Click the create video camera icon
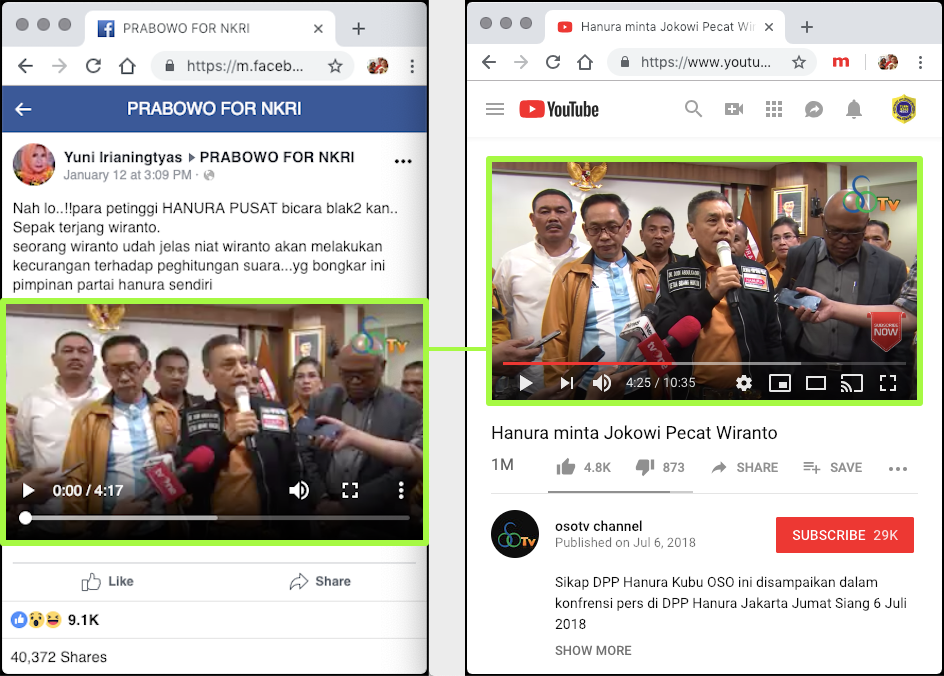Screen dimensions: 944x676 pyautogui.click(x=733, y=109)
